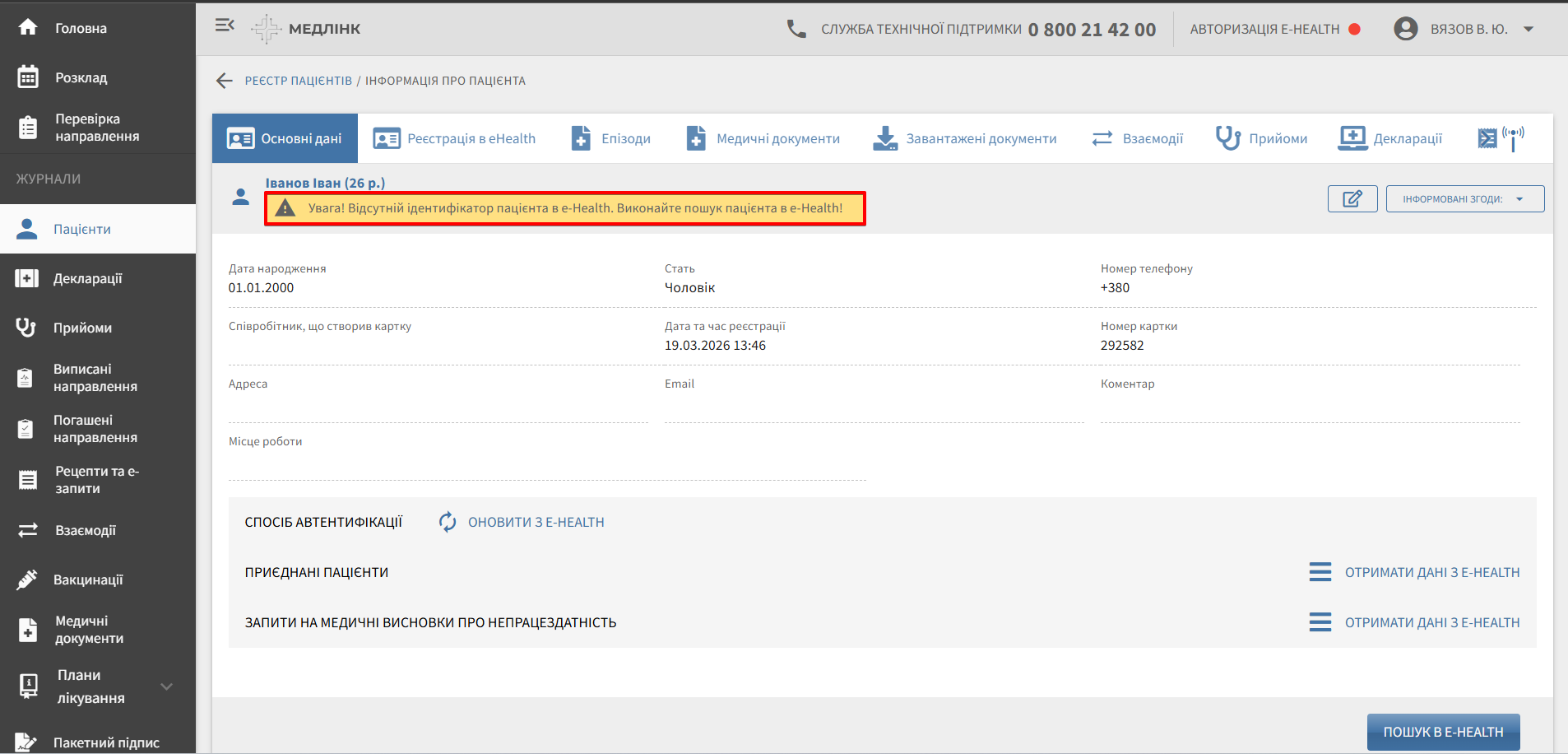1568x754 pixels.
Task: Click the terminal antenna icon in the tab bar
Action: (x=1501, y=138)
